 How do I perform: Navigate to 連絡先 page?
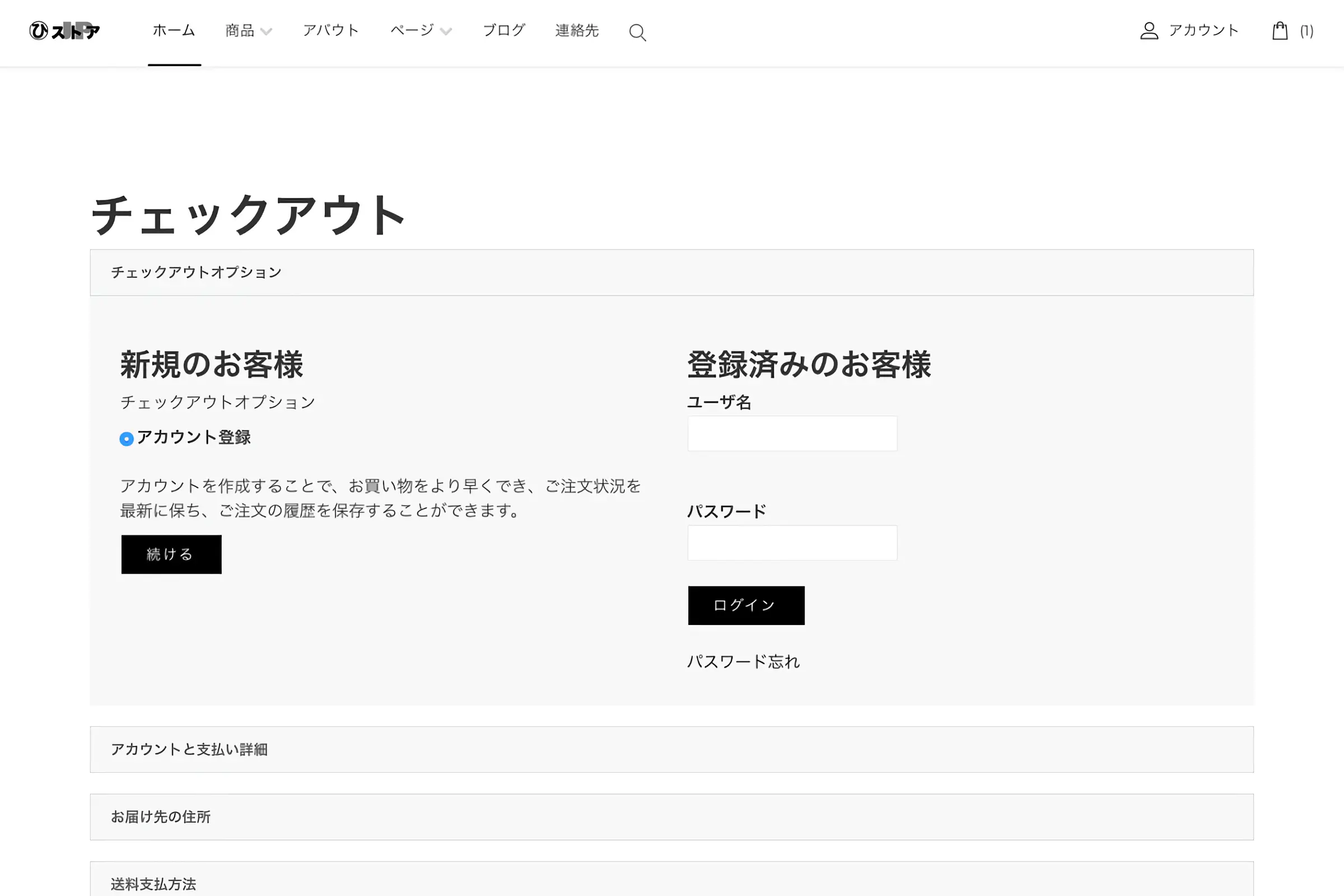(x=577, y=30)
